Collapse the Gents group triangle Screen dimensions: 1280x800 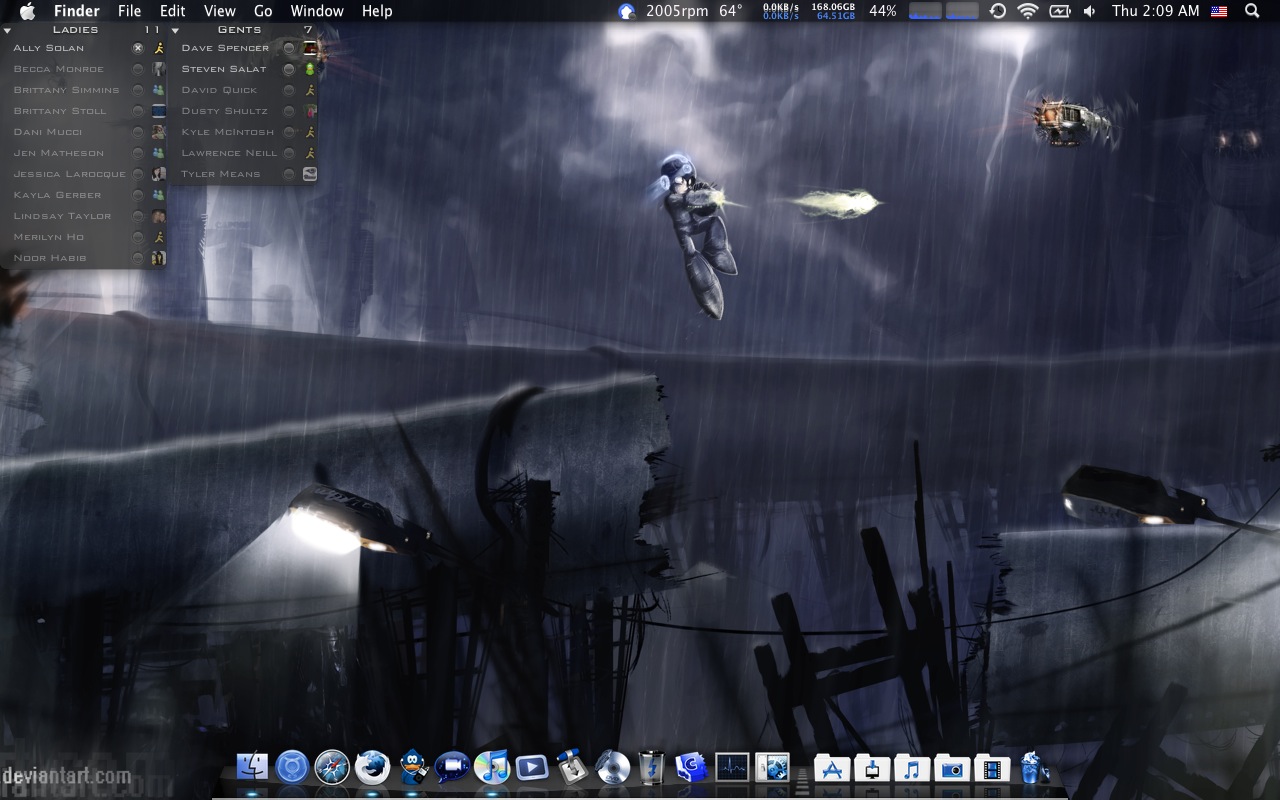(x=175, y=30)
